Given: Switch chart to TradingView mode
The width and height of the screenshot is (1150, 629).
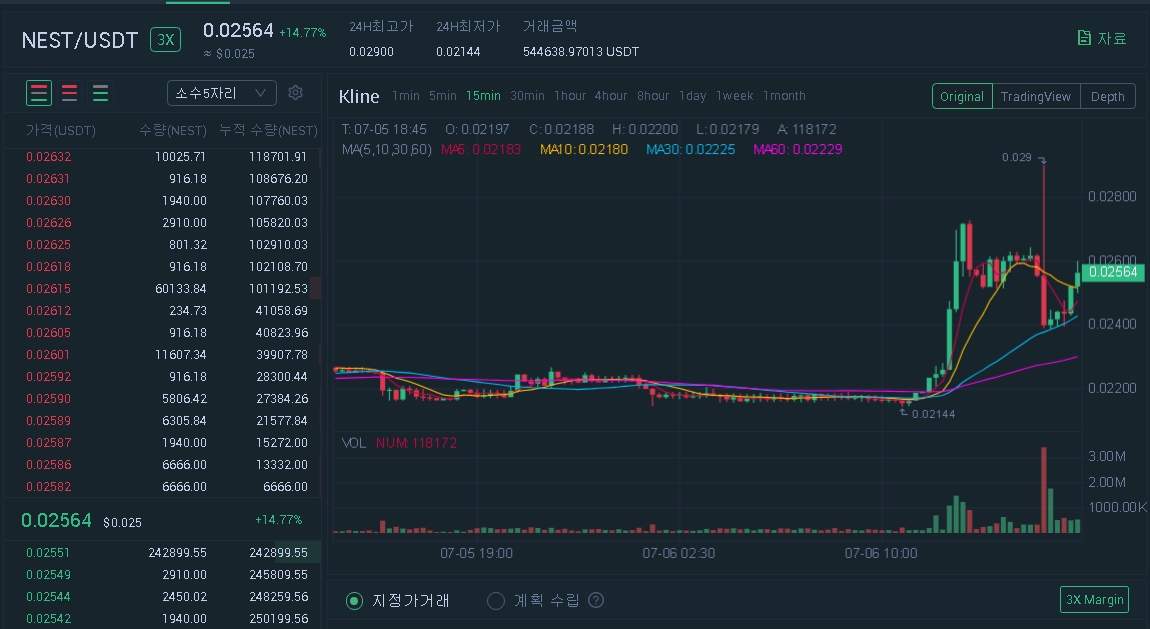Looking at the screenshot, I should click(x=1036, y=96).
